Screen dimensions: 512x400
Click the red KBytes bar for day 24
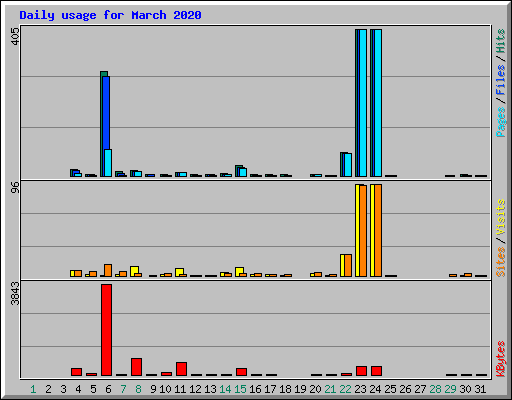tap(377, 371)
